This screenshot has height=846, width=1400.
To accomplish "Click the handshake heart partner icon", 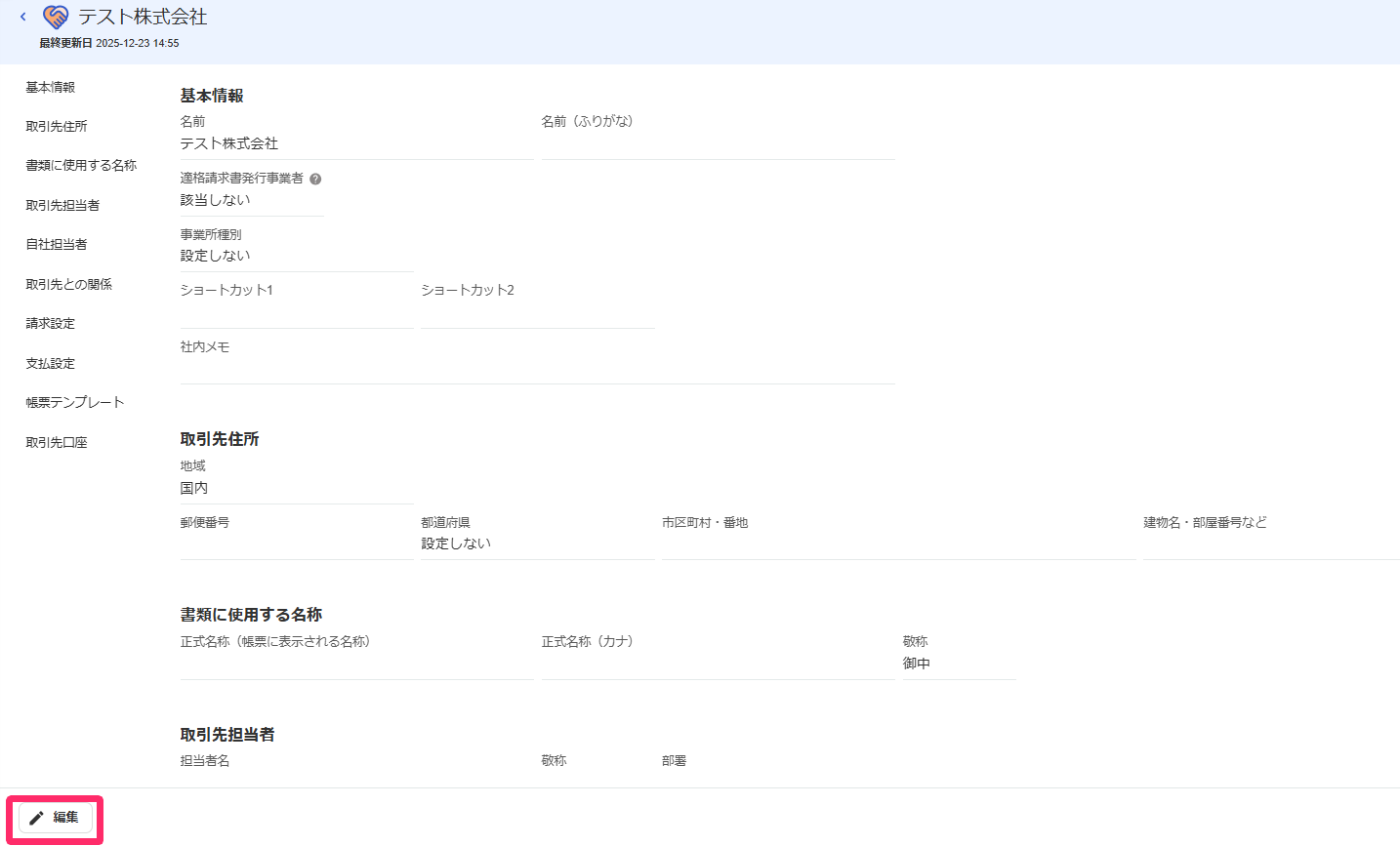I will tap(56, 17).
